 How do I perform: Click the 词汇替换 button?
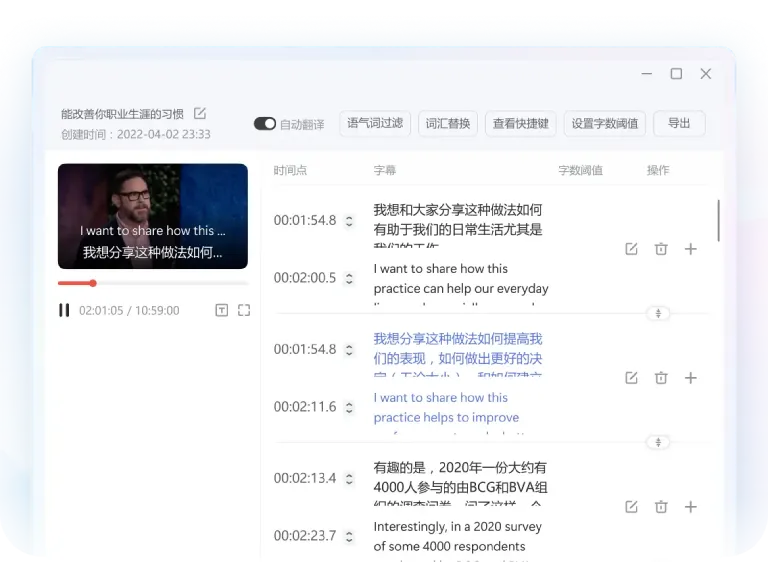point(447,124)
